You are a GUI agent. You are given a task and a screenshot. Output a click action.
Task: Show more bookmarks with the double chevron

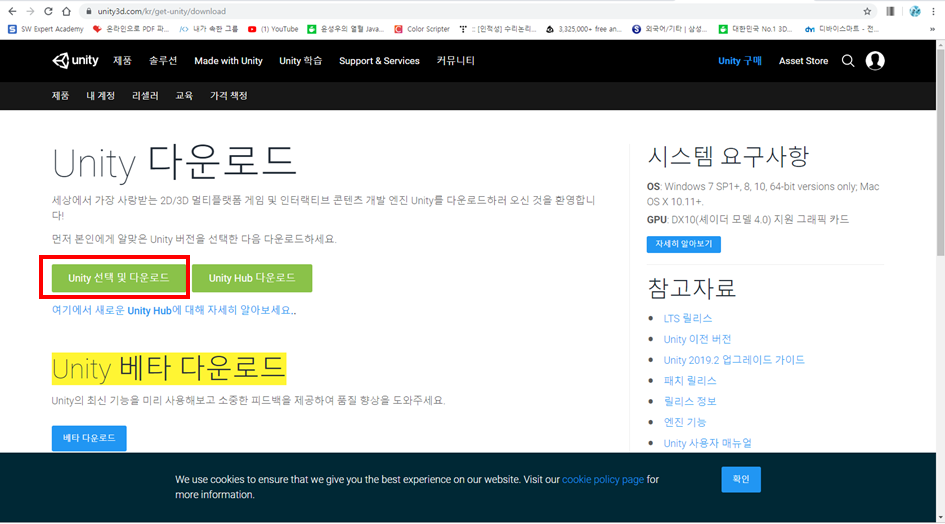[x=932, y=28]
